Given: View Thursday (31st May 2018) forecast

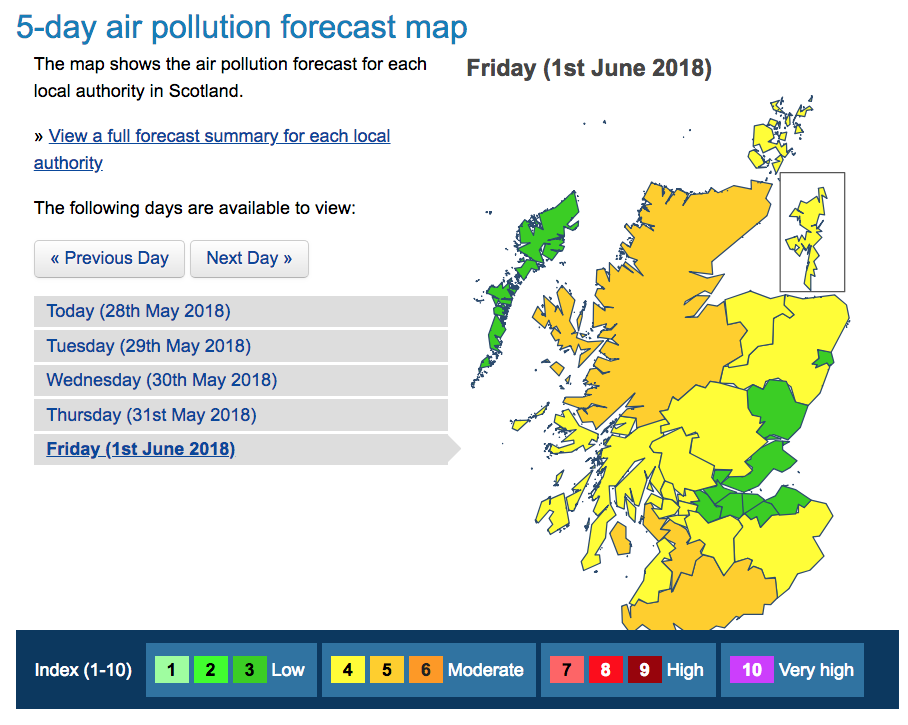Looking at the screenshot, I should pos(151,415).
